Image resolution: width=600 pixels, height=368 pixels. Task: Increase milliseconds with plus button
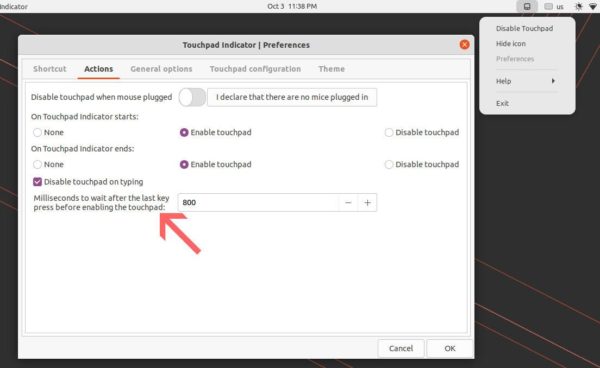(367, 203)
